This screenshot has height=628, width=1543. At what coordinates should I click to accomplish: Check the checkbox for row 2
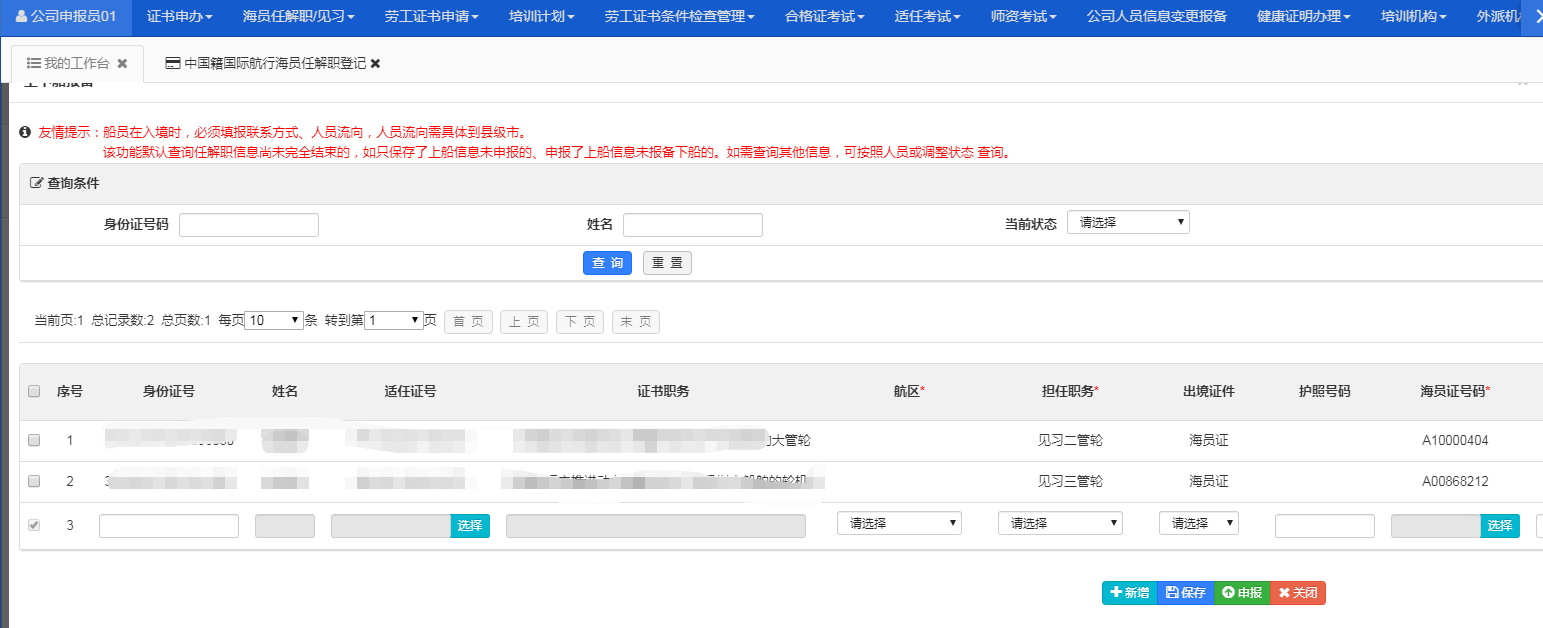pyautogui.click(x=34, y=481)
